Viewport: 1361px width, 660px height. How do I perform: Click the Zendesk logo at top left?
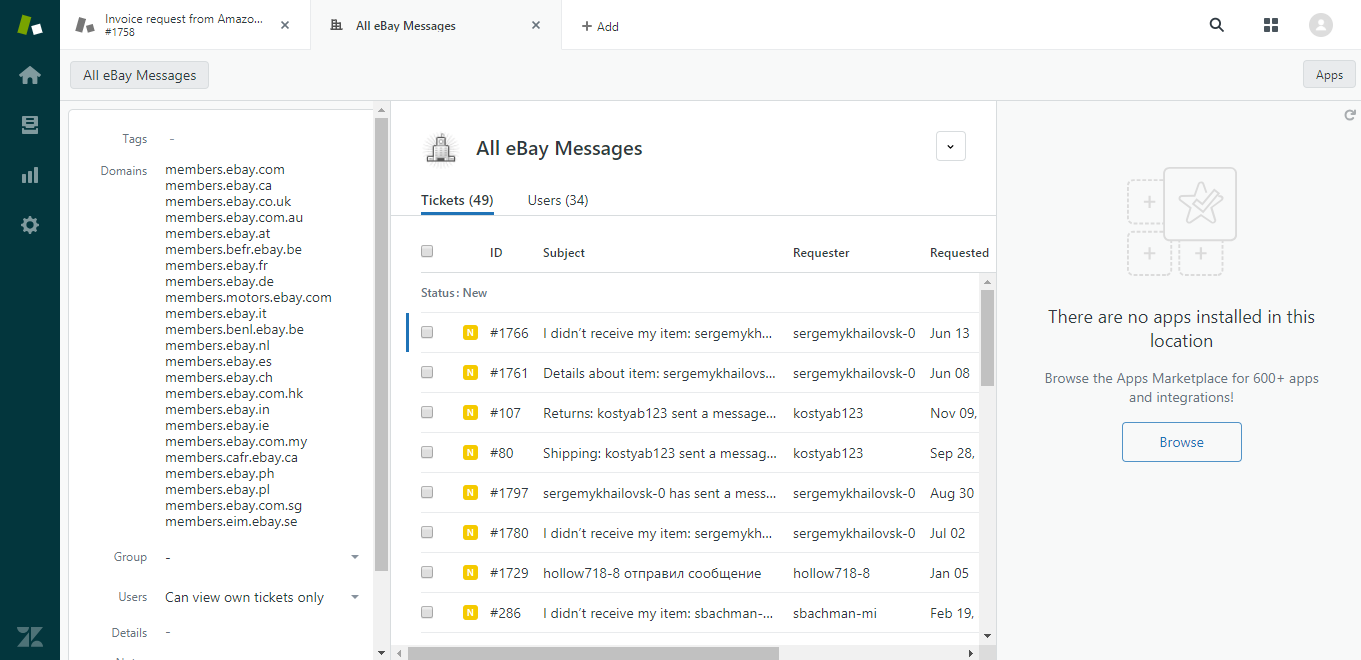[30, 25]
